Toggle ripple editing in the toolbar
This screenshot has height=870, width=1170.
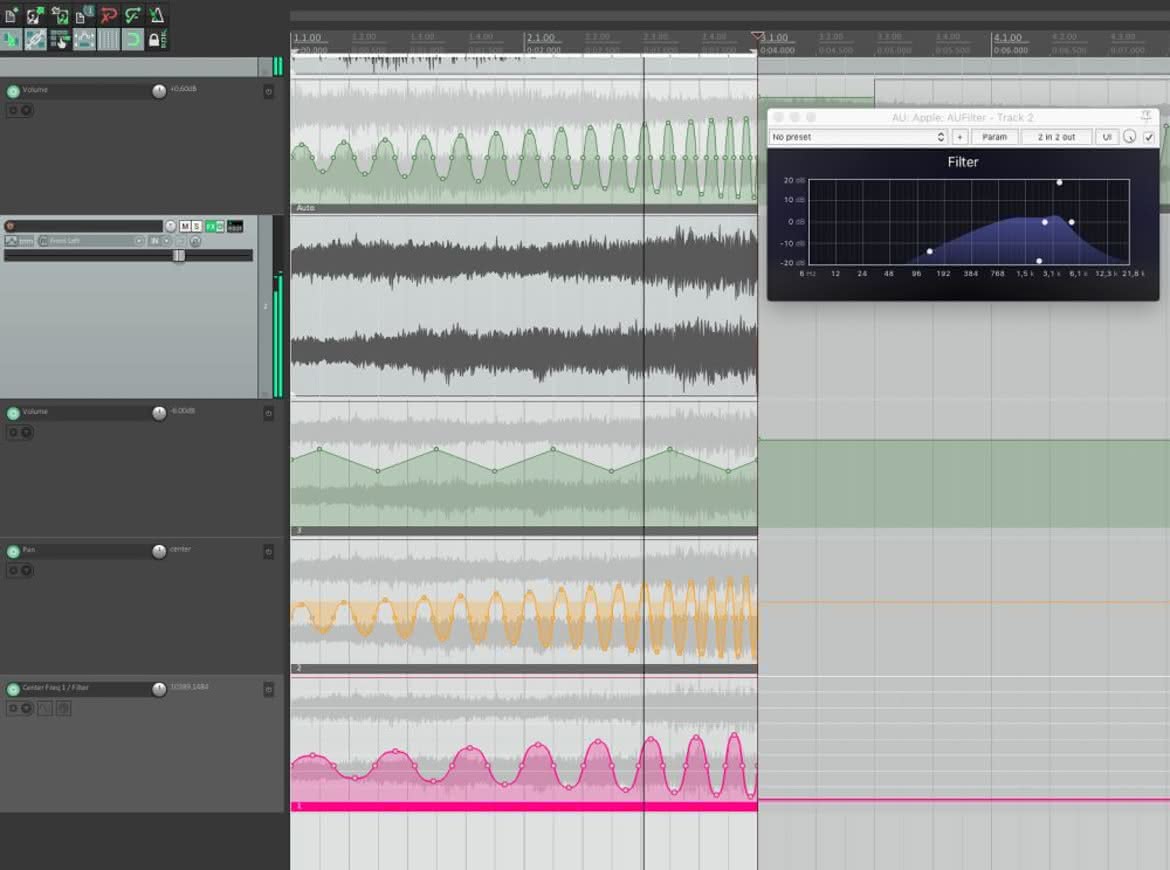60,39
